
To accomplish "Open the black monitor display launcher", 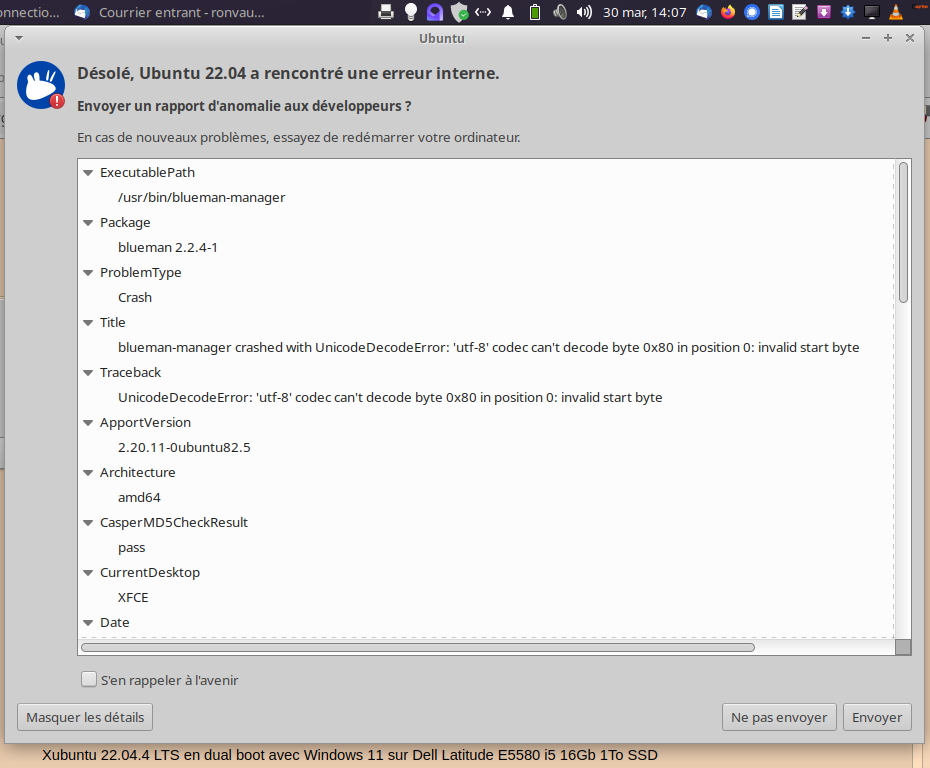I will coord(872,12).
